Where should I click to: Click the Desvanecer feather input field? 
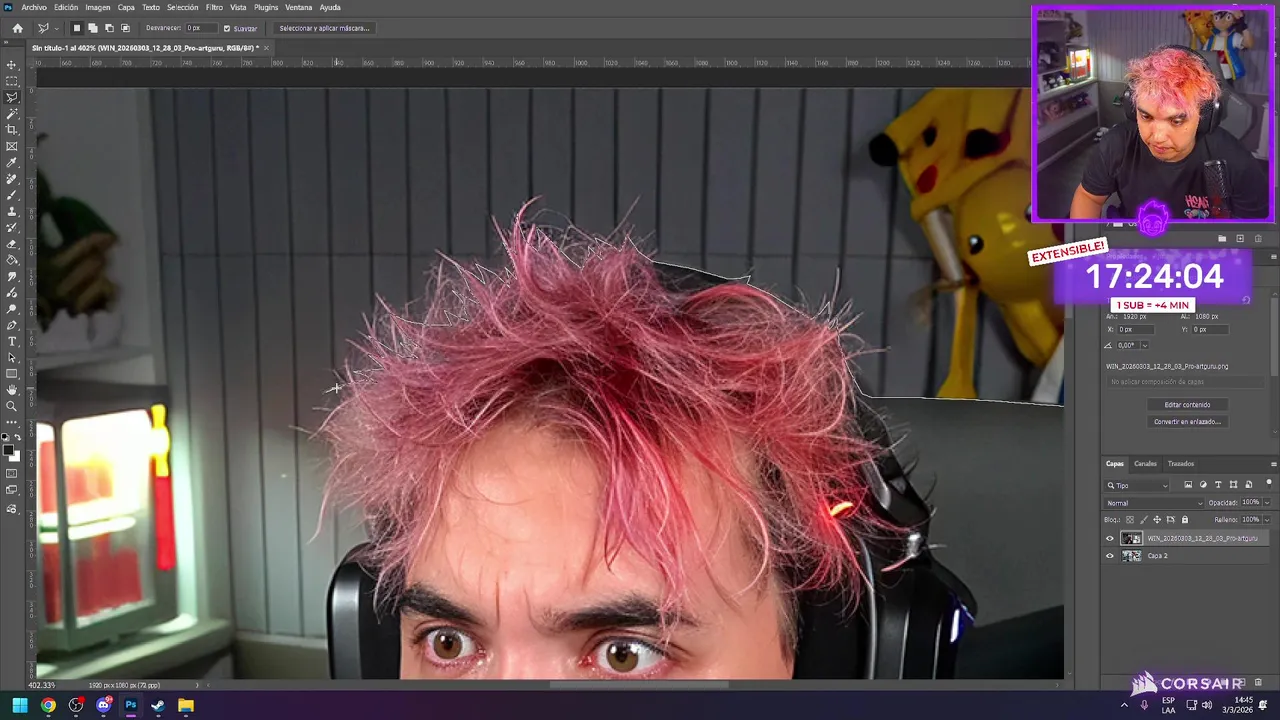(200, 28)
